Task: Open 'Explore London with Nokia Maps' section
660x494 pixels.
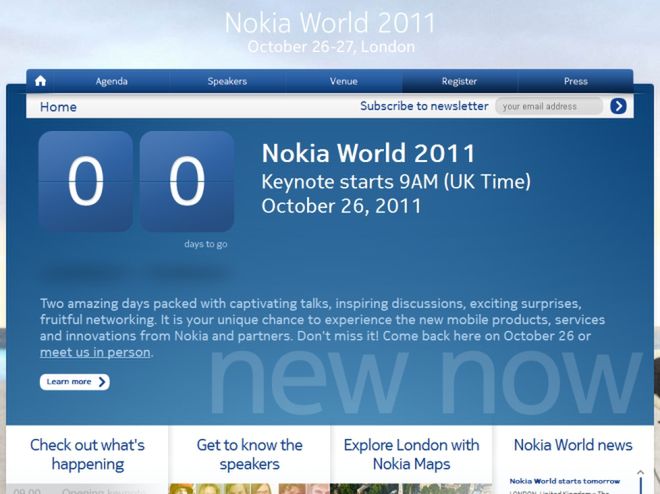Action: coord(411,454)
